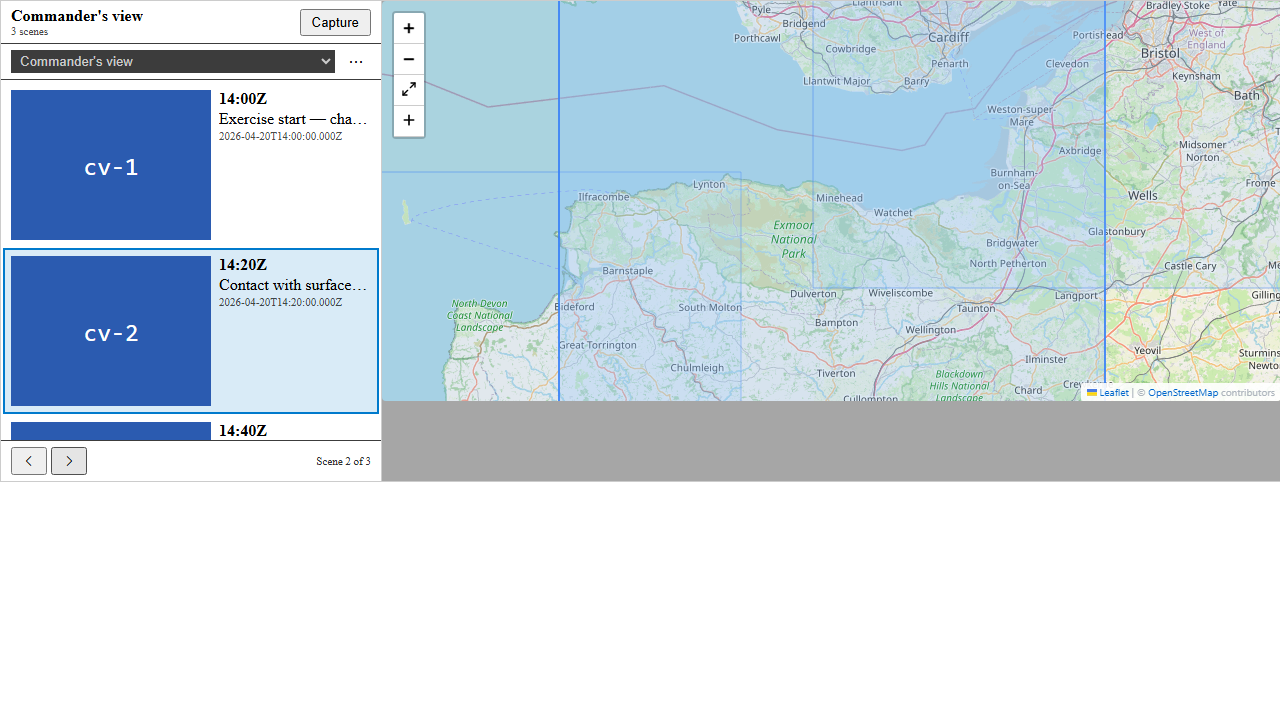This screenshot has width=1280, height=720.
Task: Open the Commander's view dropdown
Action: click(x=173, y=62)
